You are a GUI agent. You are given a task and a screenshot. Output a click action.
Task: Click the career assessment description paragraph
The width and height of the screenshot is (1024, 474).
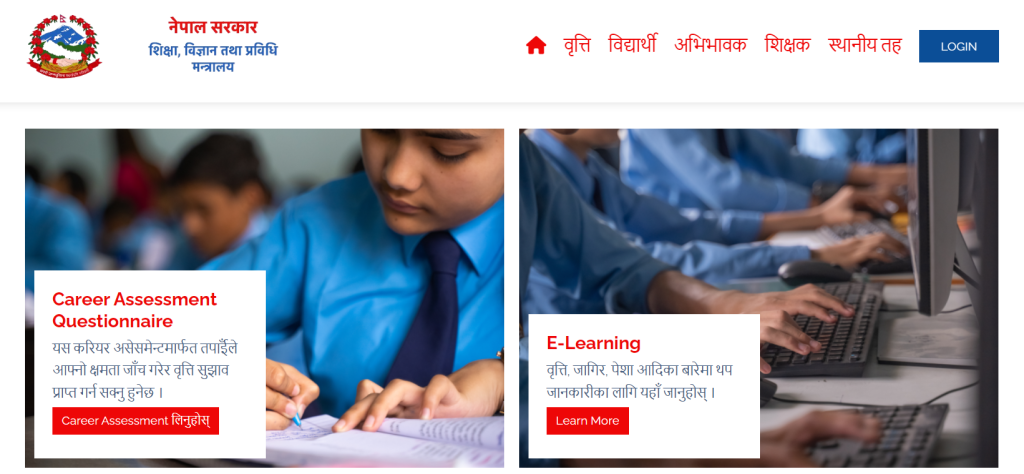(140, 370)
